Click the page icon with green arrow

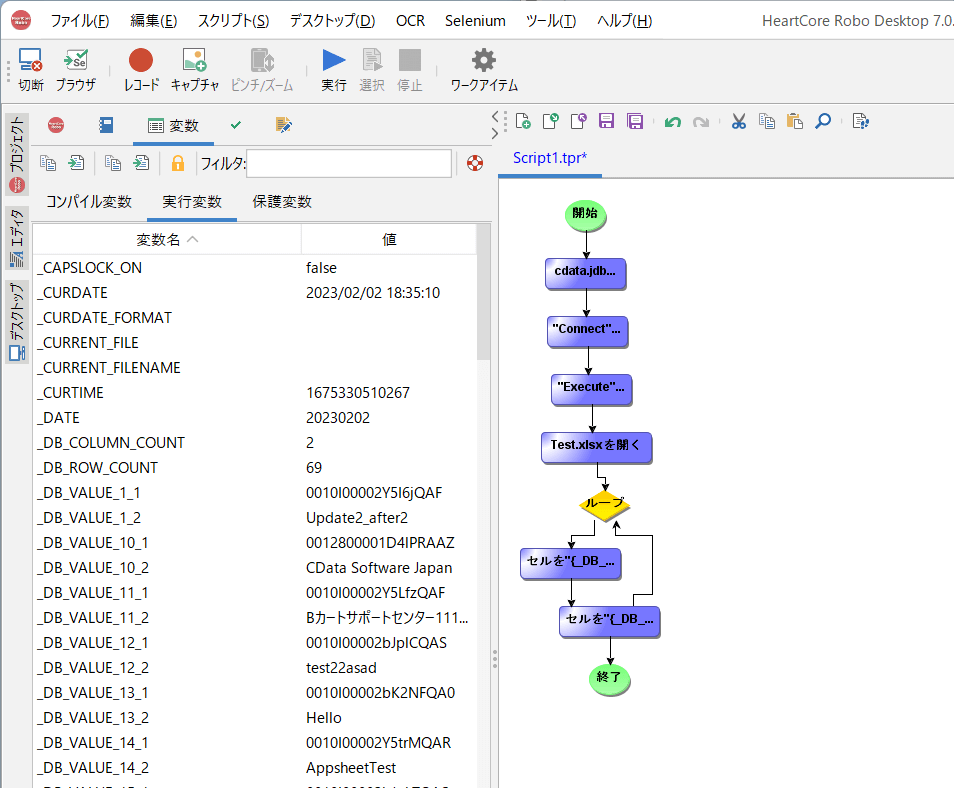(x=551, y=121)
